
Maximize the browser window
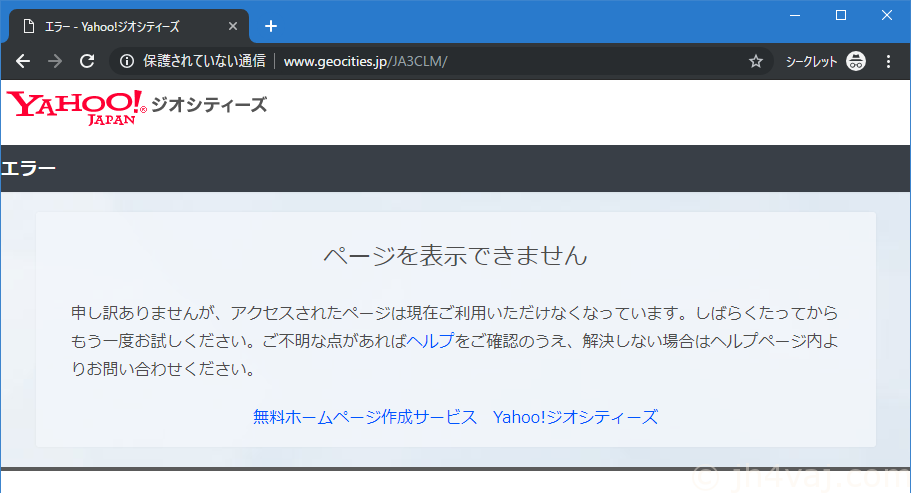click(x=841, y=15)
